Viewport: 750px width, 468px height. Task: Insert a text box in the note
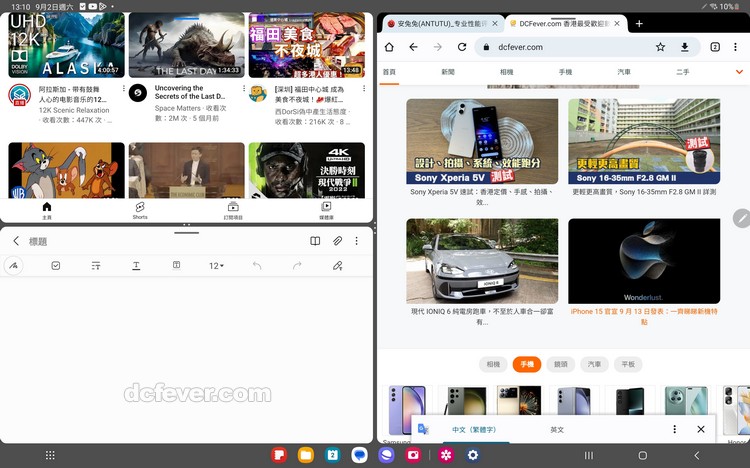(176, 265)
